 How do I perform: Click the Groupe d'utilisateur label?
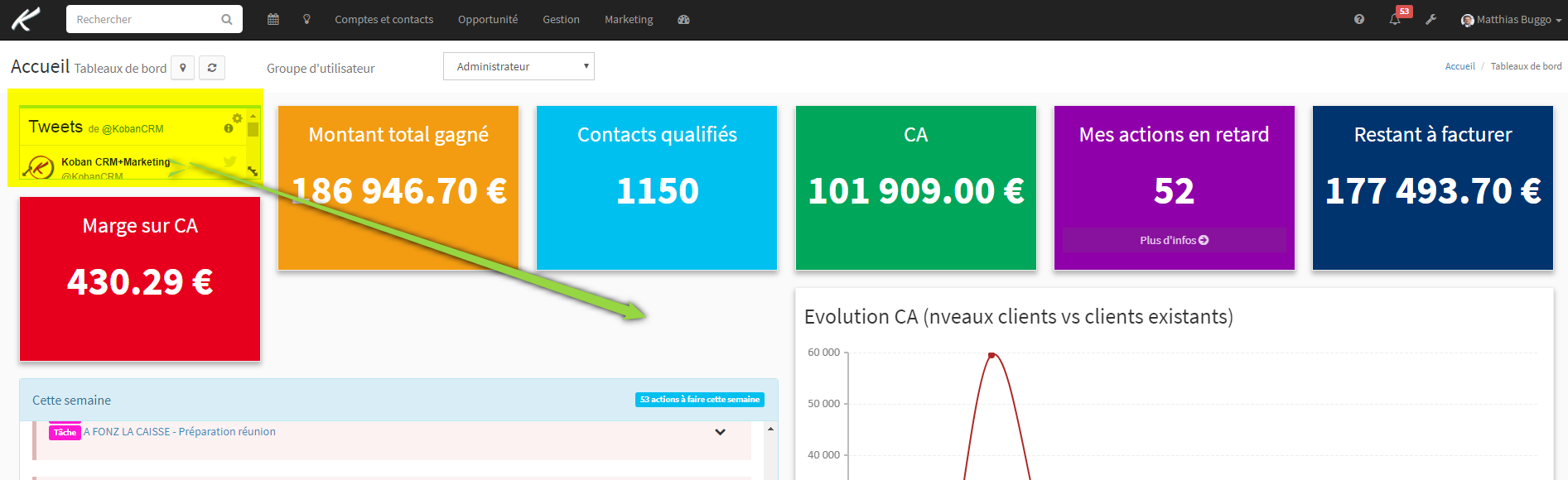pos(321,69)
